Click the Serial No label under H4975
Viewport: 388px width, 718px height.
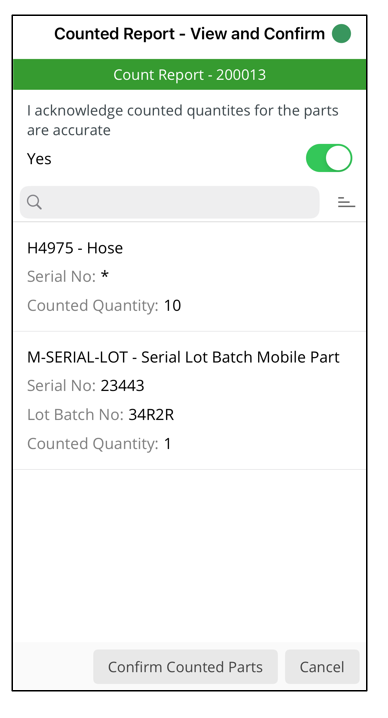[61, 277]
